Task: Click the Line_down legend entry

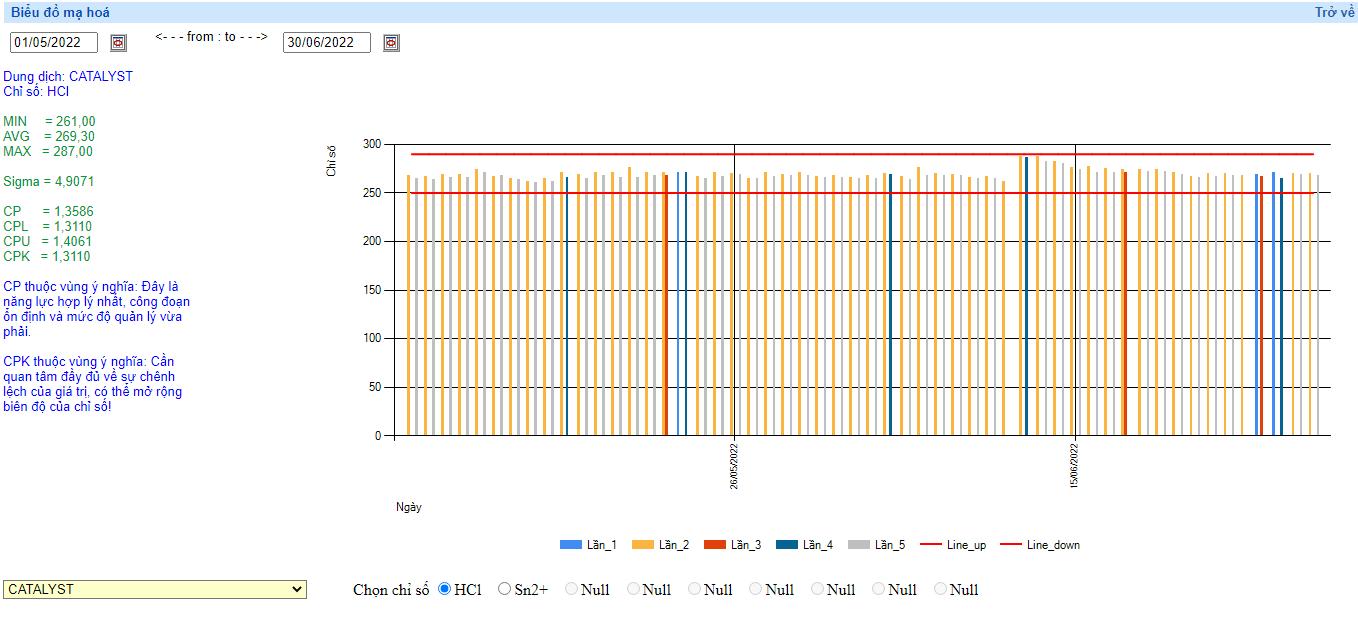Action: coord(1040,545)
